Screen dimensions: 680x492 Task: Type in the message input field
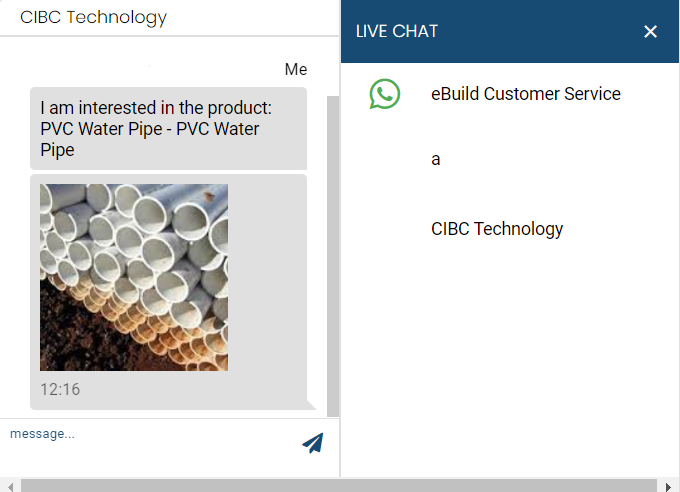[x=150, y=435]
